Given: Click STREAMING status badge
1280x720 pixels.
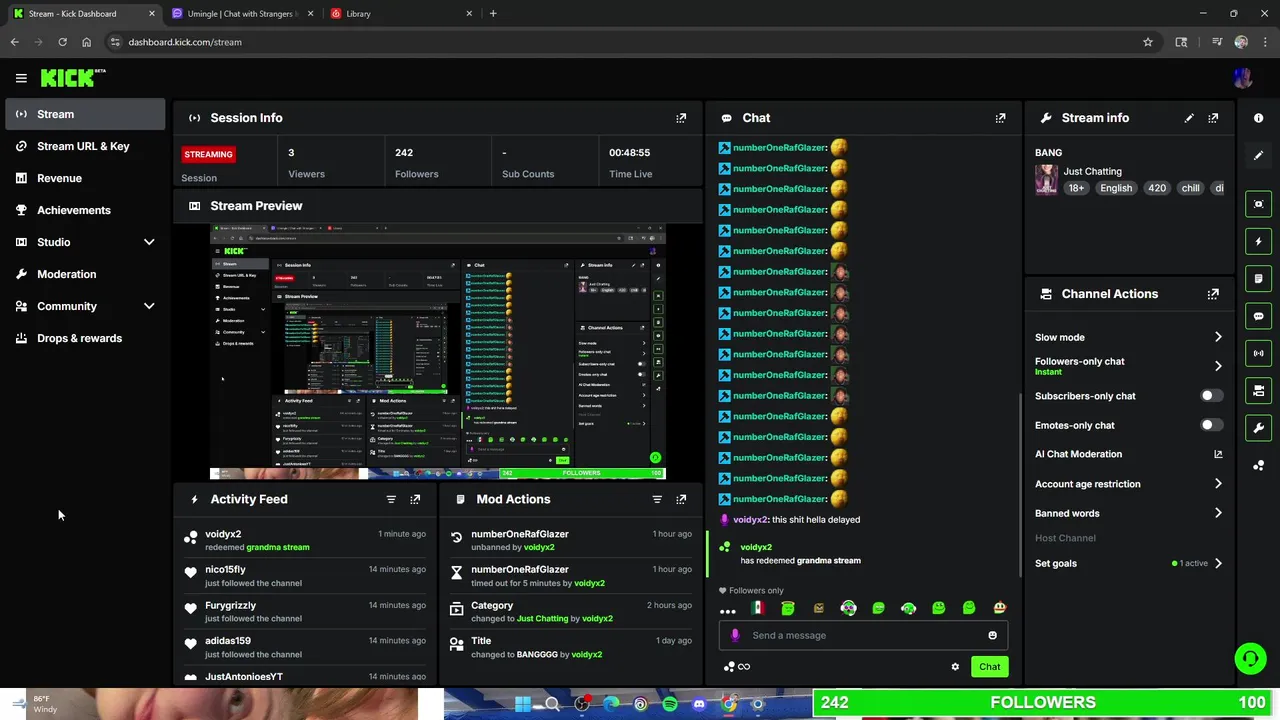Looking at the screenshot, I should pos(208,154).
